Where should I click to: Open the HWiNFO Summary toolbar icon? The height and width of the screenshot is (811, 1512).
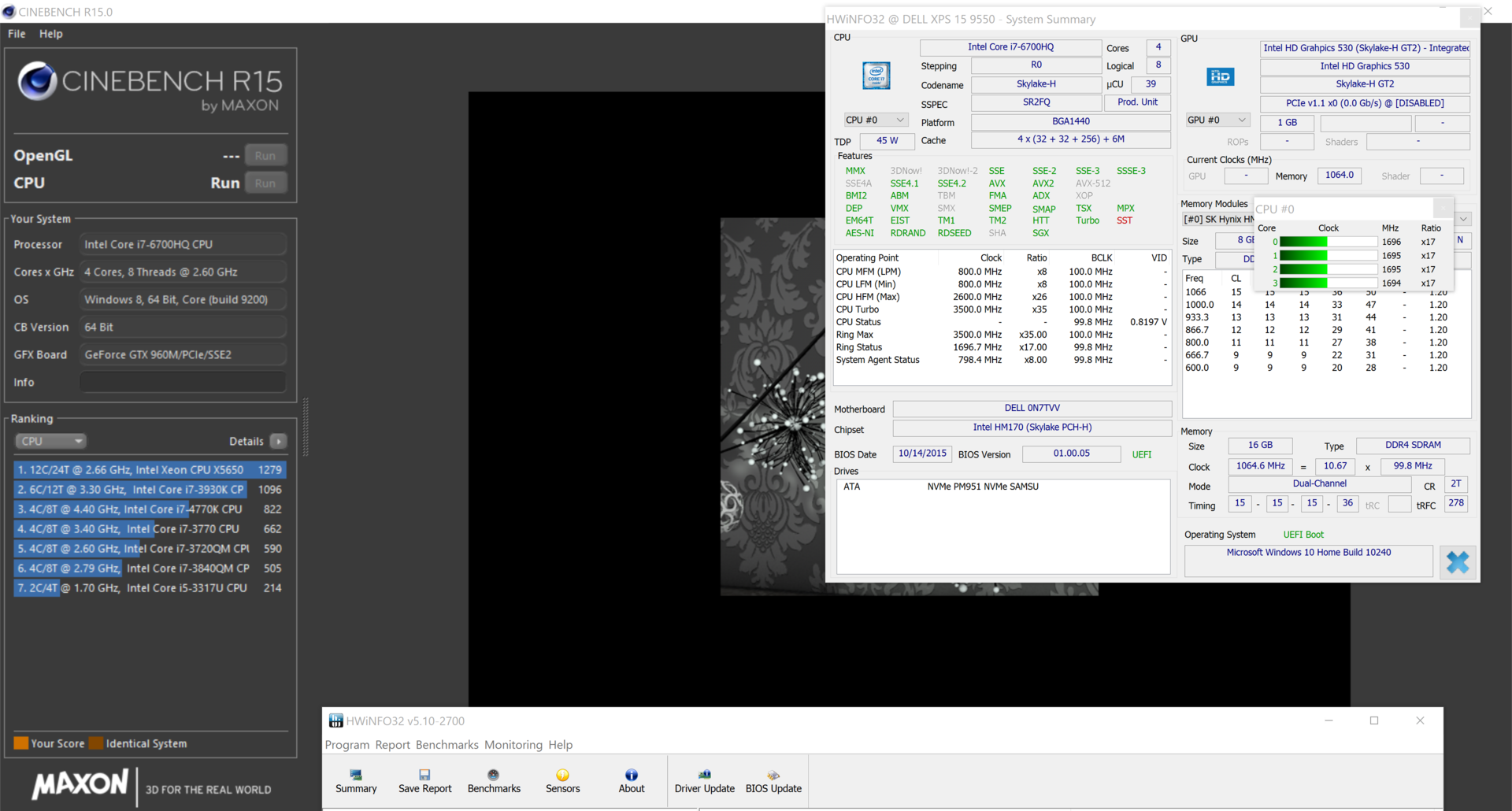coord(356,781)
